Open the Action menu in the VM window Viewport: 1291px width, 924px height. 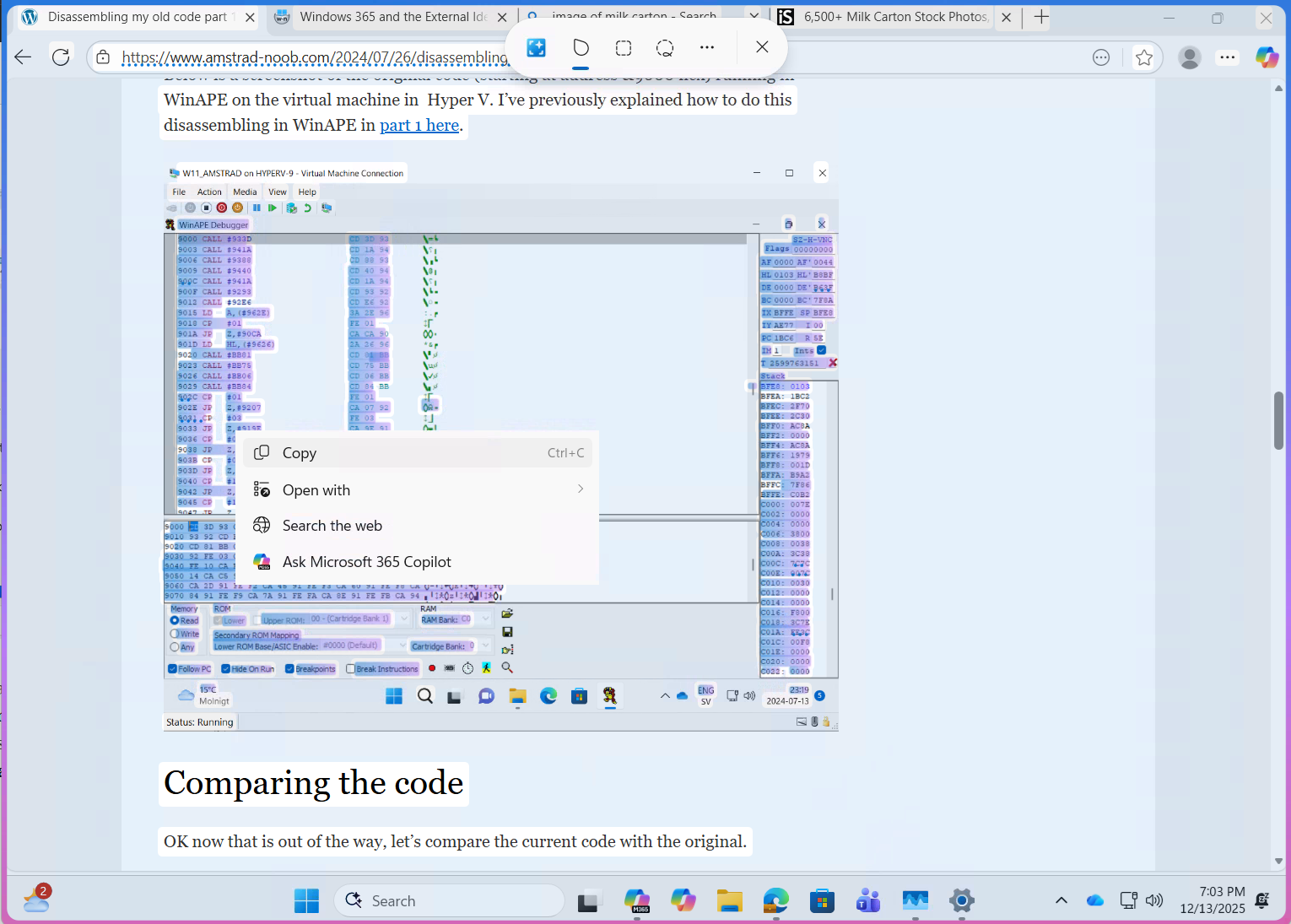coord(208,192)
